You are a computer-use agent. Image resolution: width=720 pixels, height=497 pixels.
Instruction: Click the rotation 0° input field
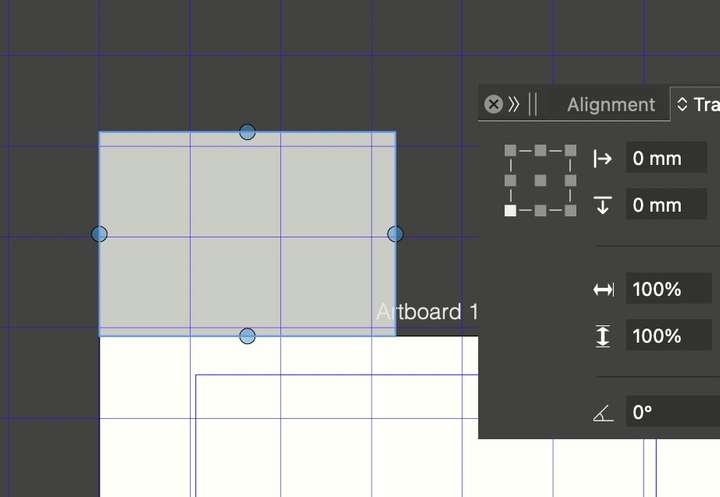[670, 412]
